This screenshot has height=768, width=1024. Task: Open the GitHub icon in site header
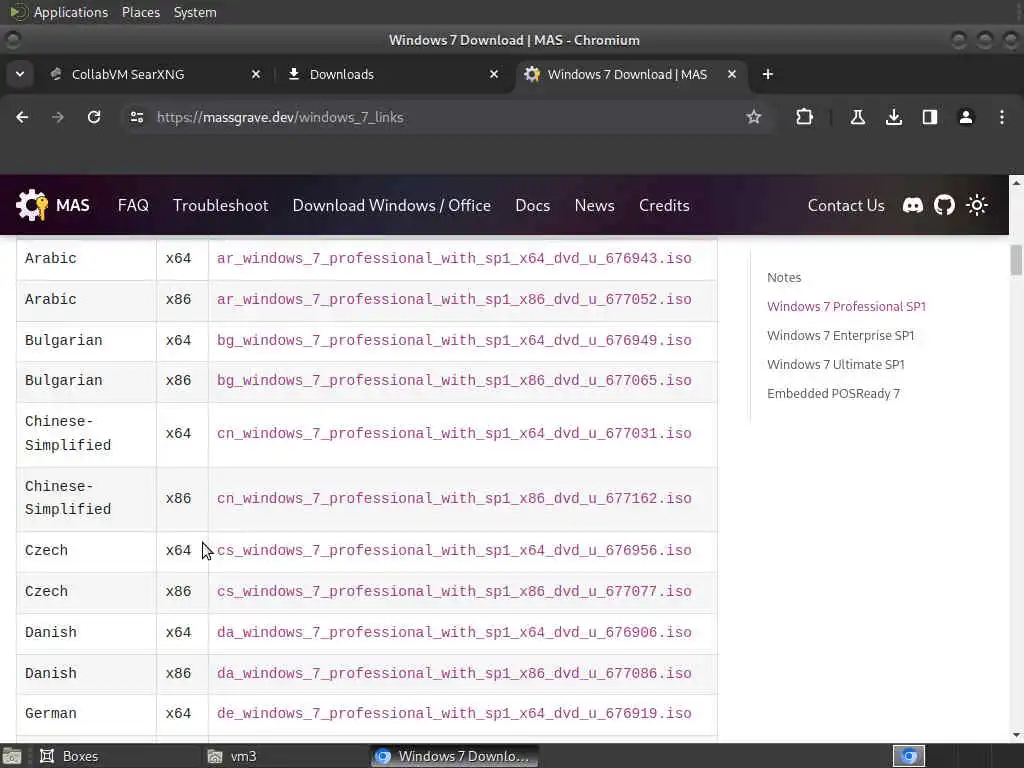click(944, 206)
